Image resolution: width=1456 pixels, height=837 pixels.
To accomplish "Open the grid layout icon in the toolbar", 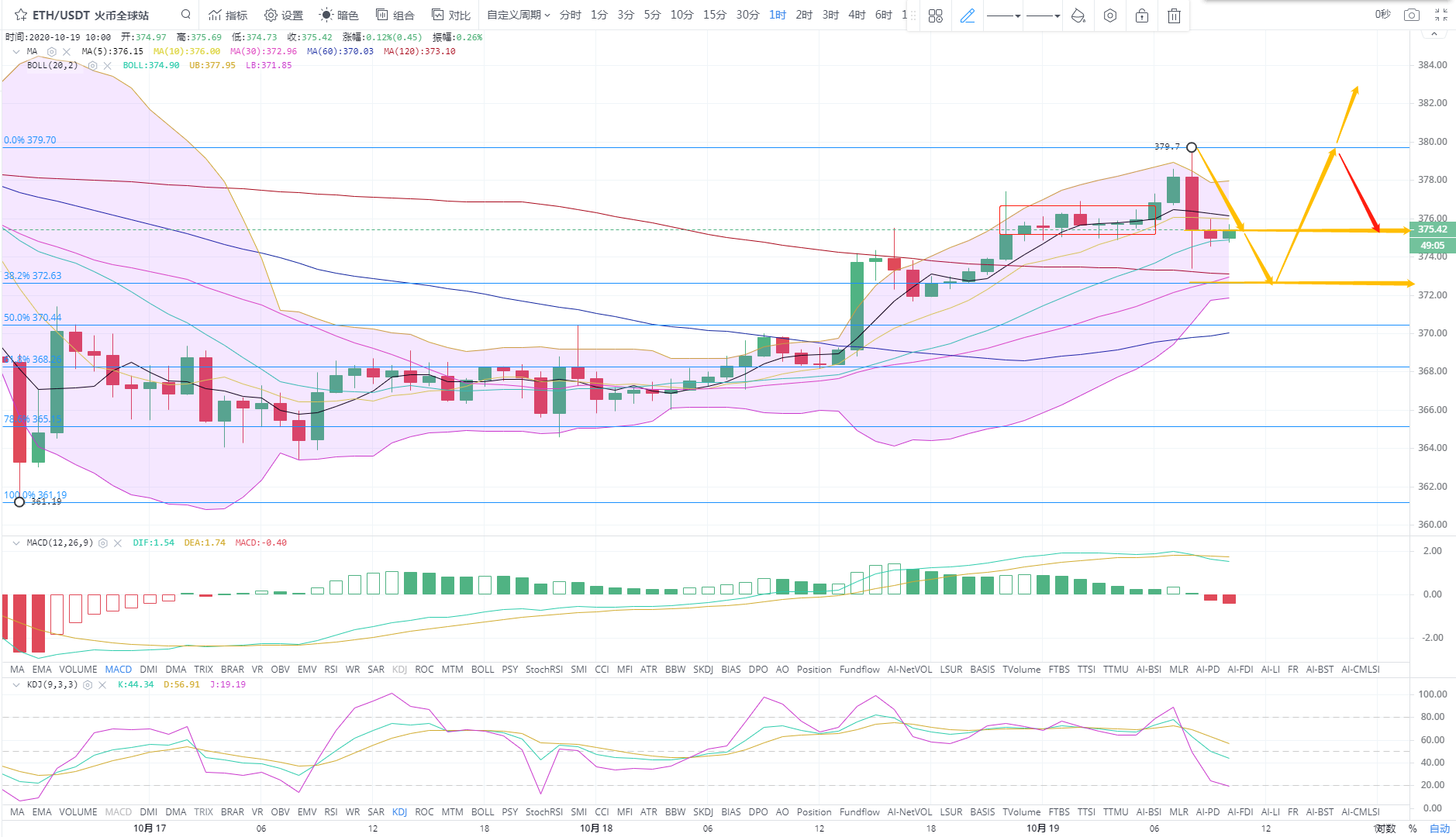I will tap(935, 15).
